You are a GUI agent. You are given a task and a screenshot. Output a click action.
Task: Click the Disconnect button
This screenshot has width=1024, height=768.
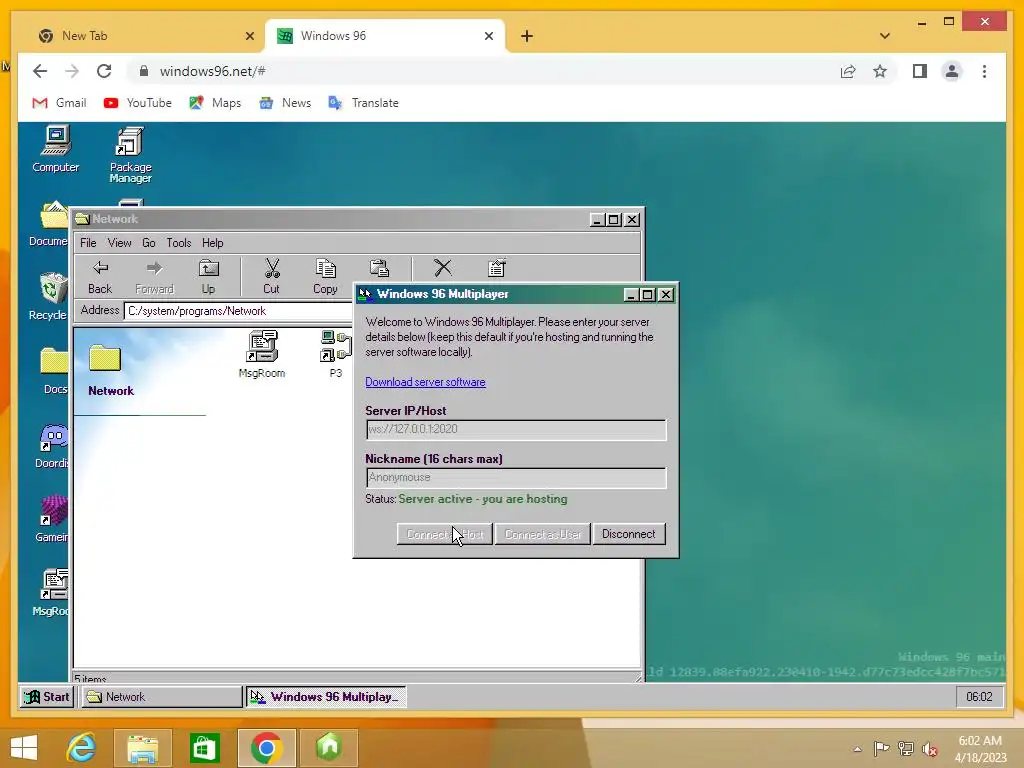click(x=629, y=534)
